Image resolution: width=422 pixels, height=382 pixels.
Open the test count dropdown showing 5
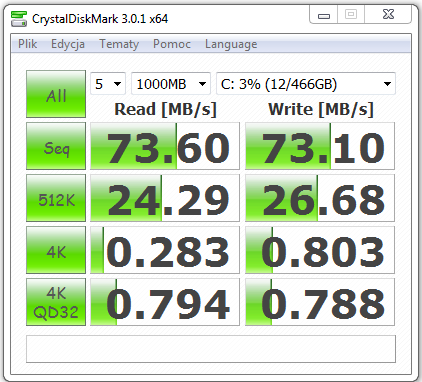(108, 84)
